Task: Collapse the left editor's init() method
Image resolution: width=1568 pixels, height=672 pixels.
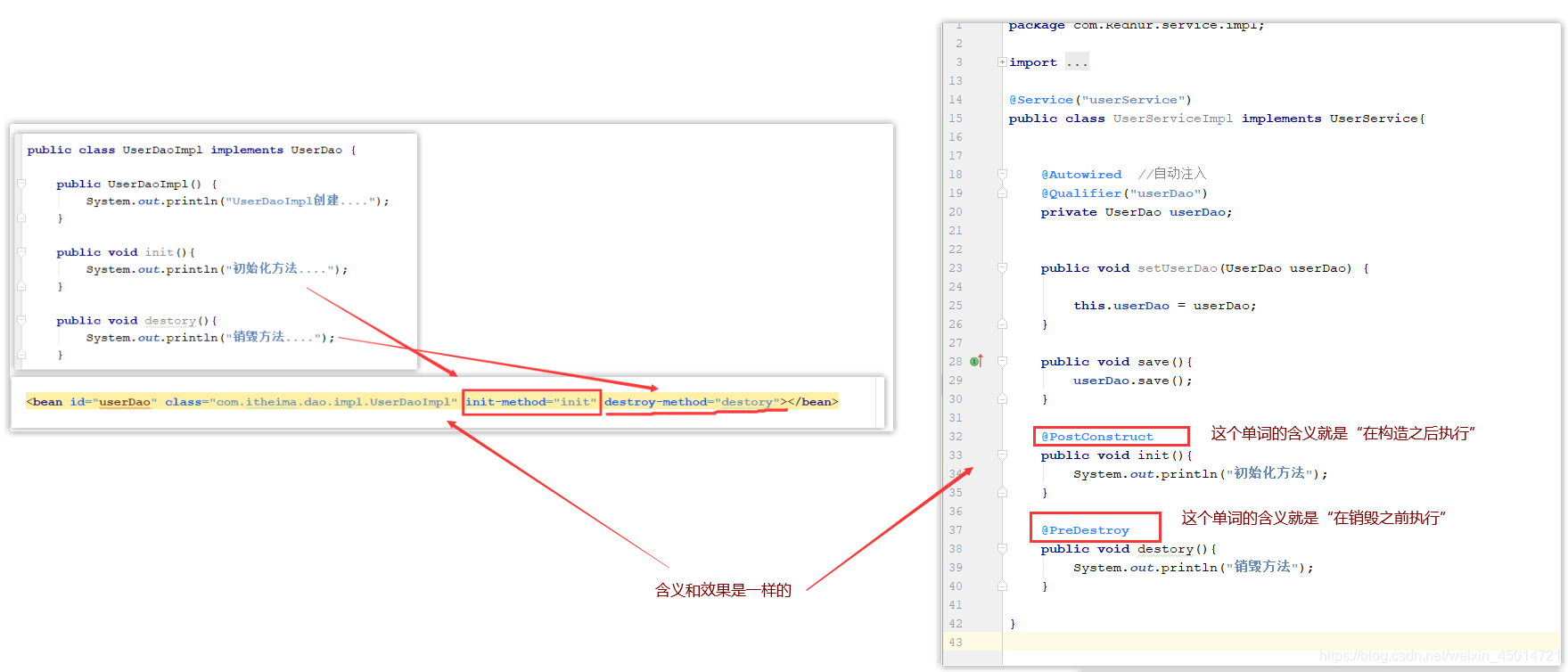Action: (21, 252)
